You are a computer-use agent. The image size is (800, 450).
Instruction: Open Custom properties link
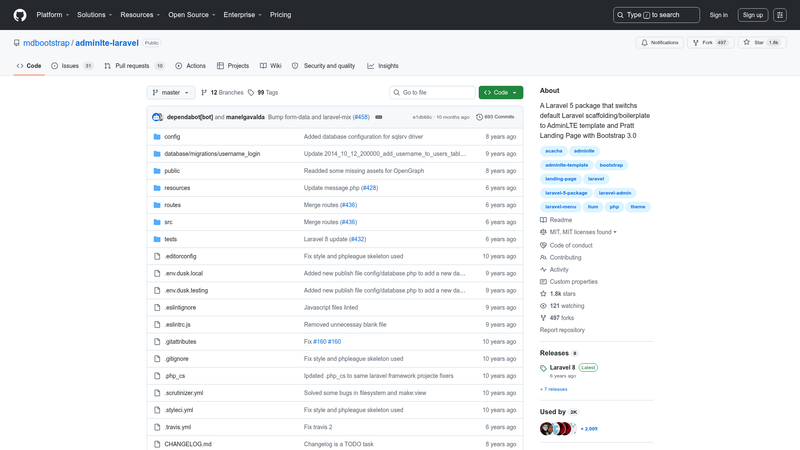coord(569,282)
